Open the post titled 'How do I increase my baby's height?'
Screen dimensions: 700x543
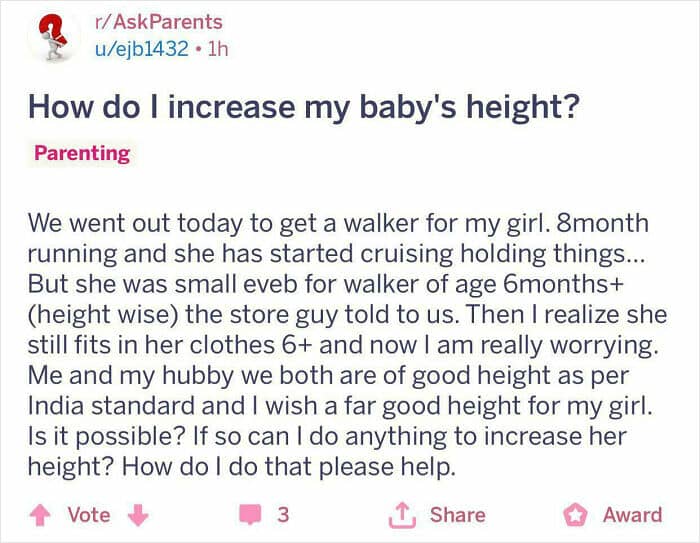tap(303, 104)
